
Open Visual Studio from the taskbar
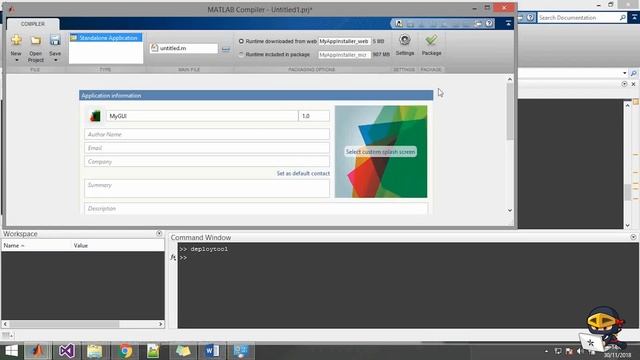pyautogui.click(x=67, y=351)
